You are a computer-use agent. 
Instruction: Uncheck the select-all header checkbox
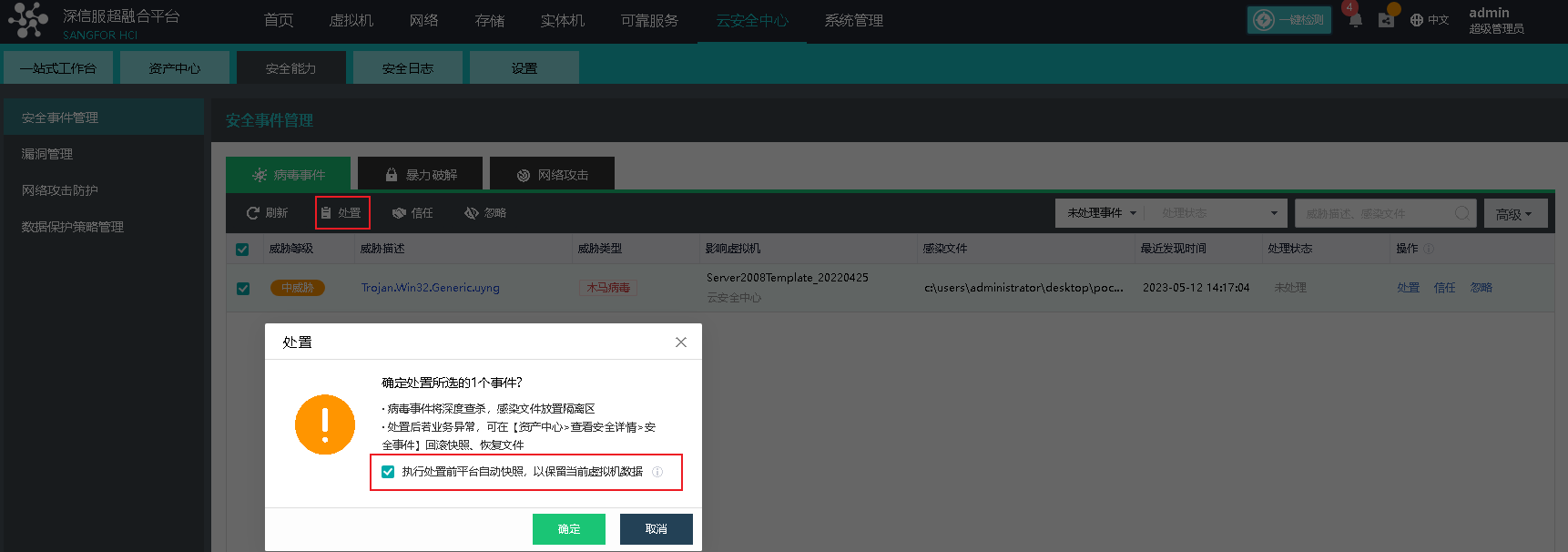tap(242, 250)
